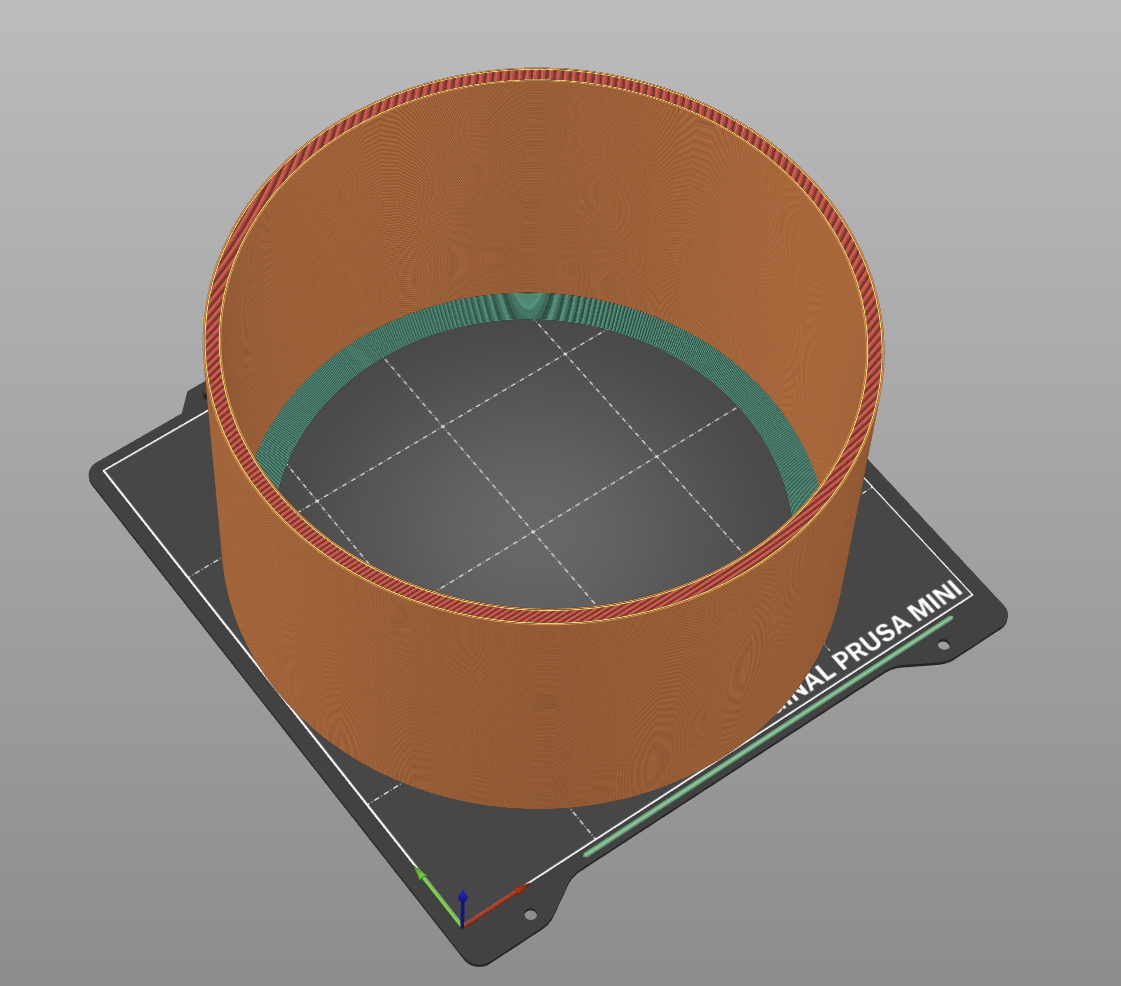Click bed mounting hole near axis arrows

coord(530,914)
